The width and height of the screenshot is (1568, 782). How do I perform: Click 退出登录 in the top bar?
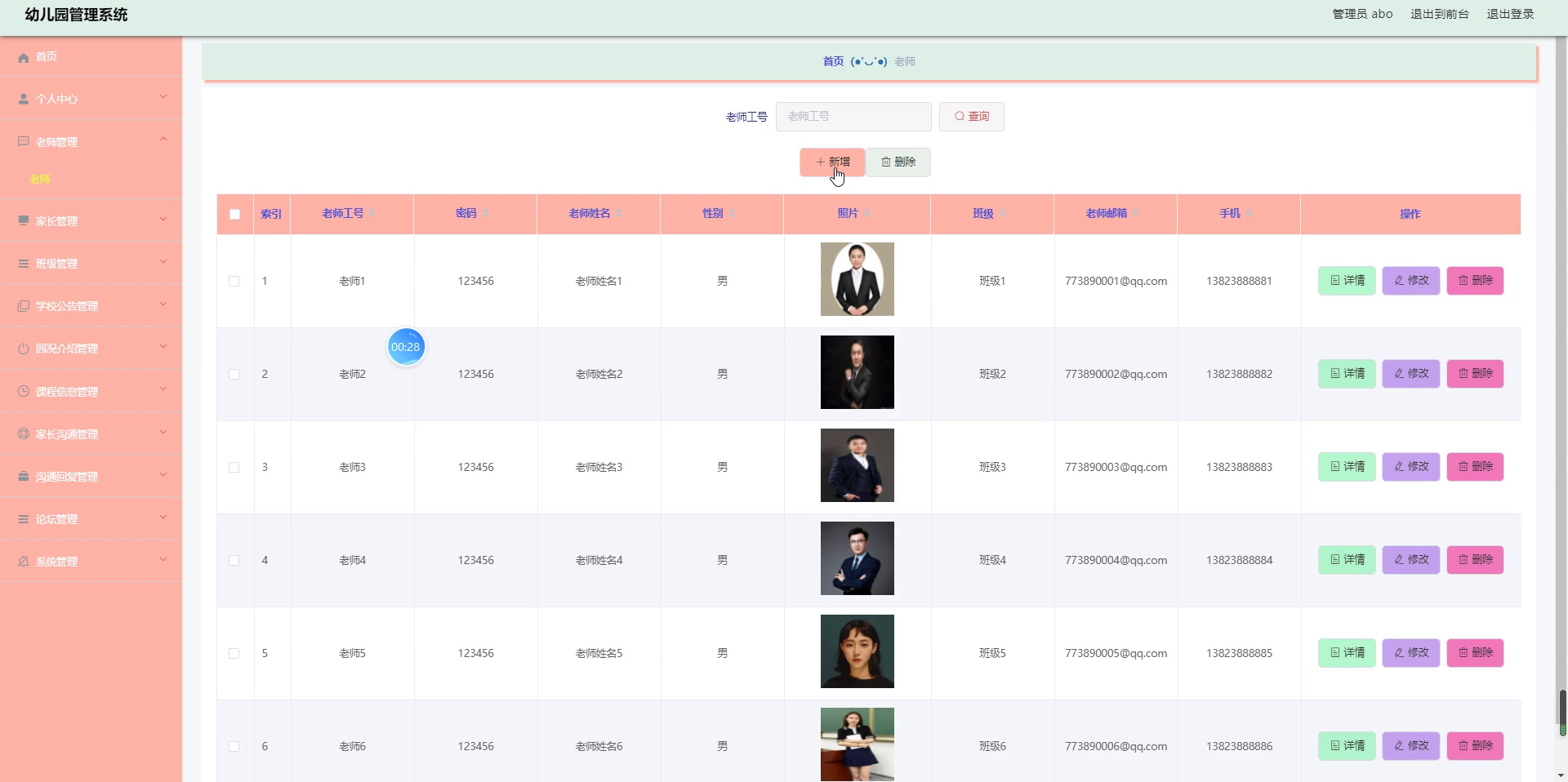click(1510, 14)
